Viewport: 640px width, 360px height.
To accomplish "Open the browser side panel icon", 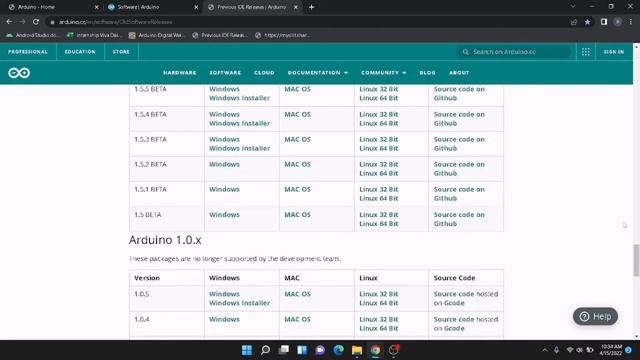I will coord(604,22).
